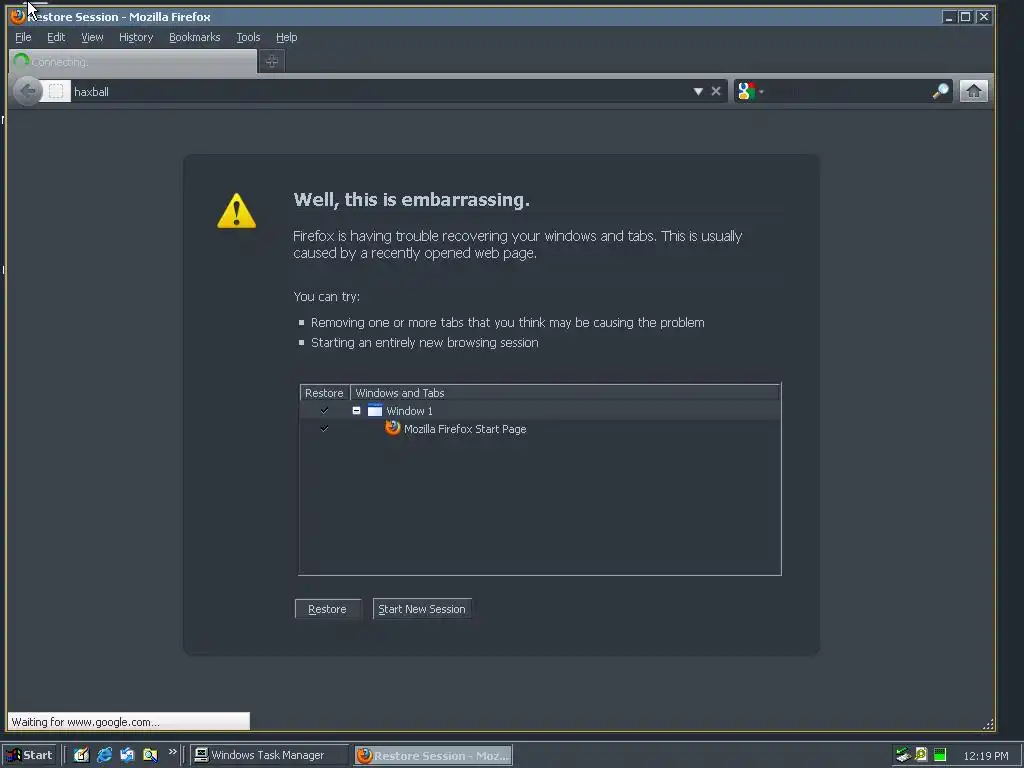
Task: Uncheck restore for Mozilla Firefox Start Page
Action: [324, 428]
